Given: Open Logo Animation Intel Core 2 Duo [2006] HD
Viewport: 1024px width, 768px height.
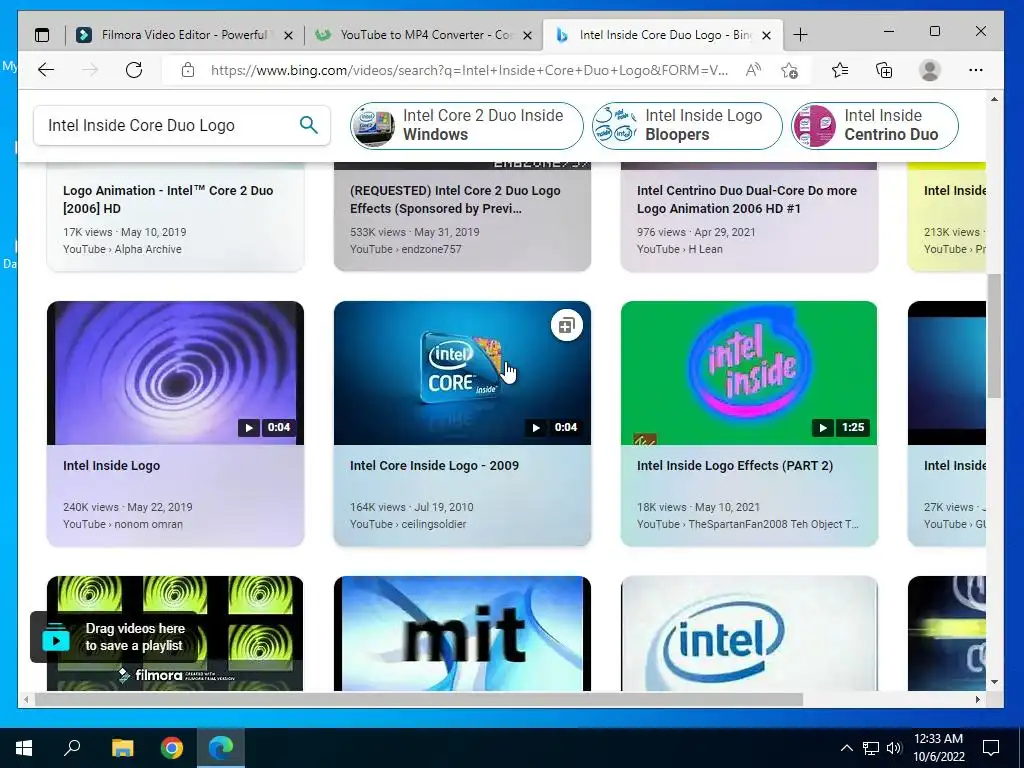Looking at the screenshot, I should pyautogui.click(x=168, y=199).
